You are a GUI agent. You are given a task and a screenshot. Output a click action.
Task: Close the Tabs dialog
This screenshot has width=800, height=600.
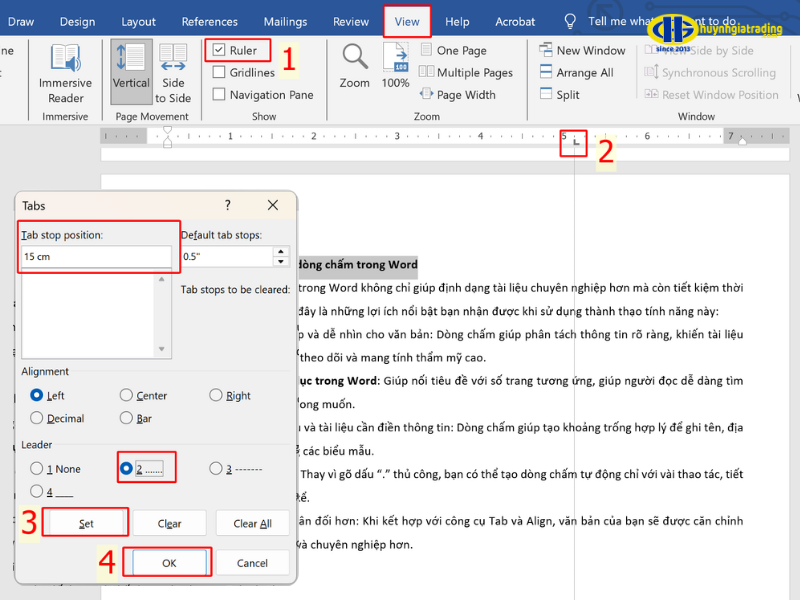coord(273,205)
